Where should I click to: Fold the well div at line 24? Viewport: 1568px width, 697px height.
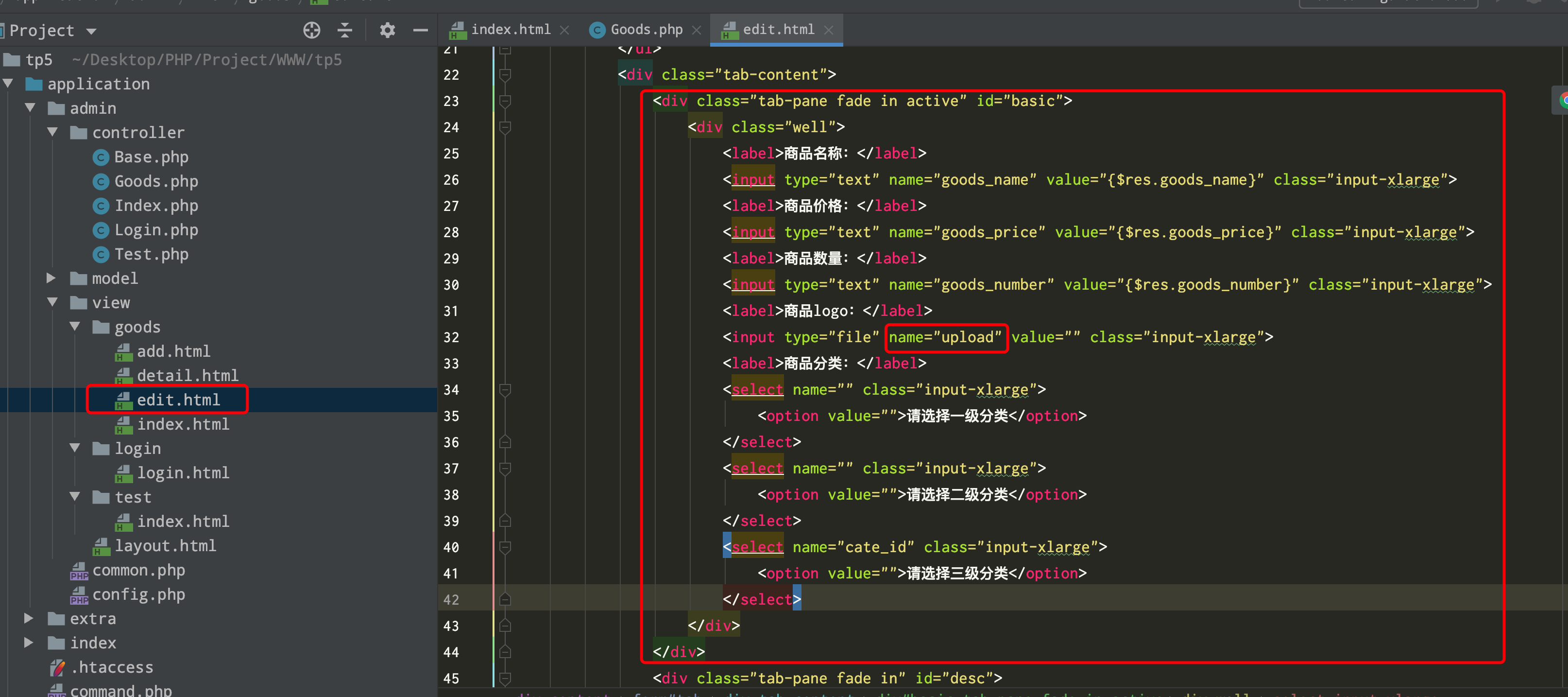(505, 127)
